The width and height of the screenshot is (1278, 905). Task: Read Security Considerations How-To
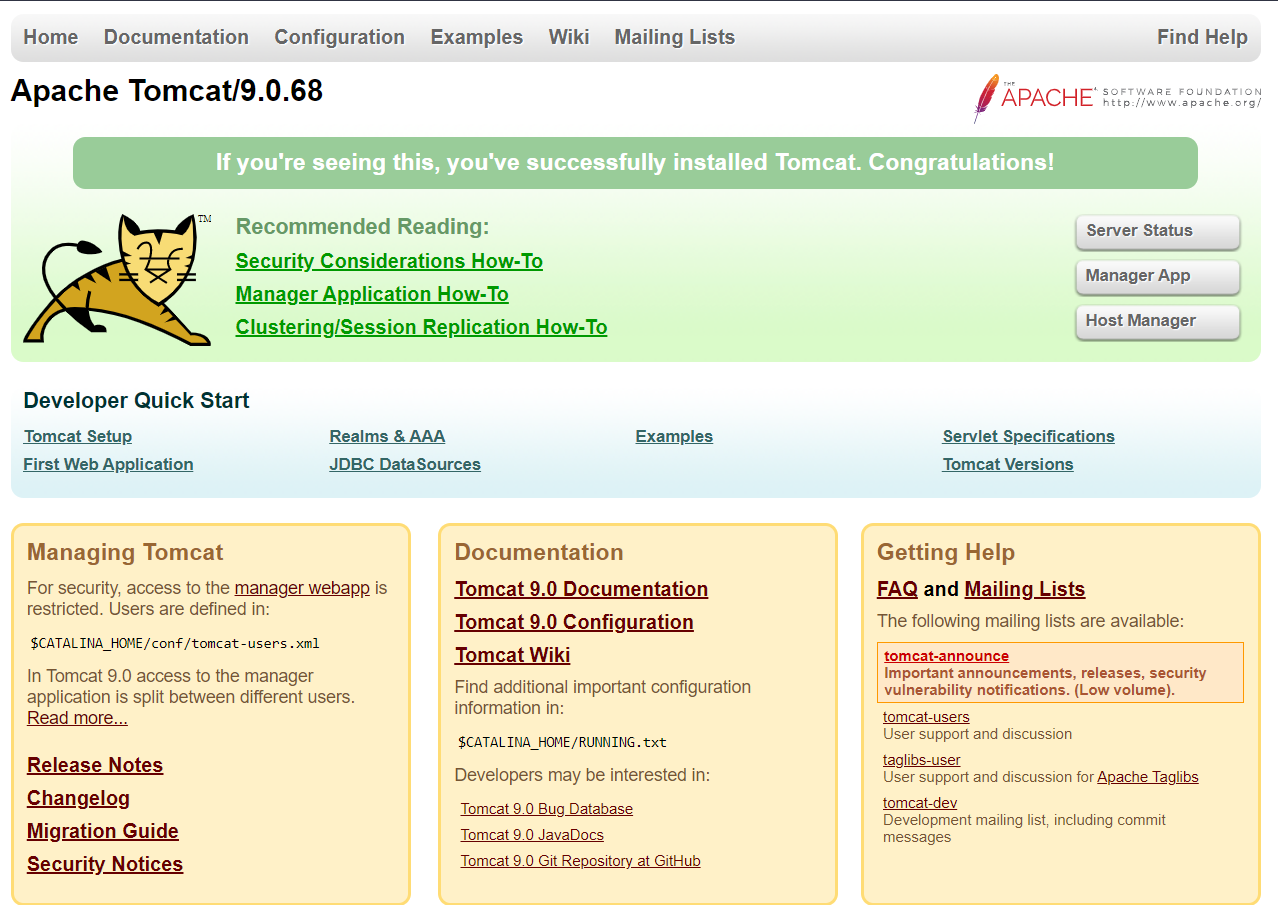[389, 261]
